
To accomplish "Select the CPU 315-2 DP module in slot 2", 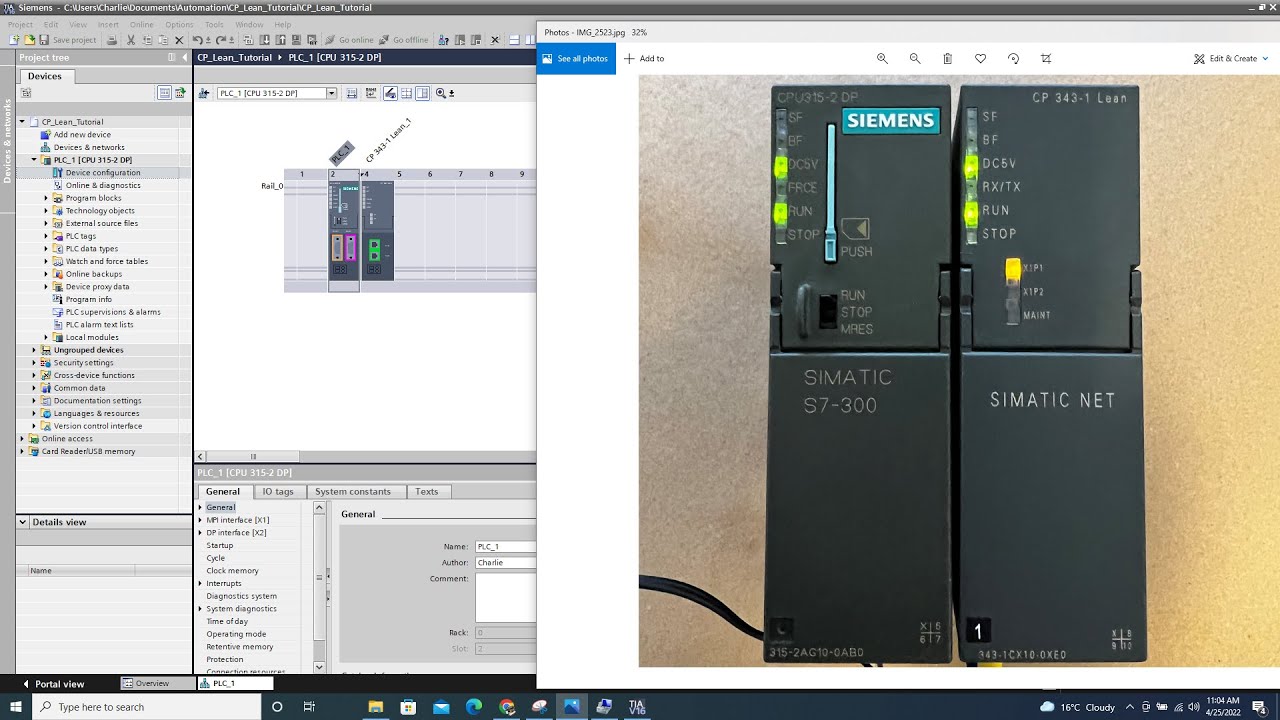I will tap(343, 231).
